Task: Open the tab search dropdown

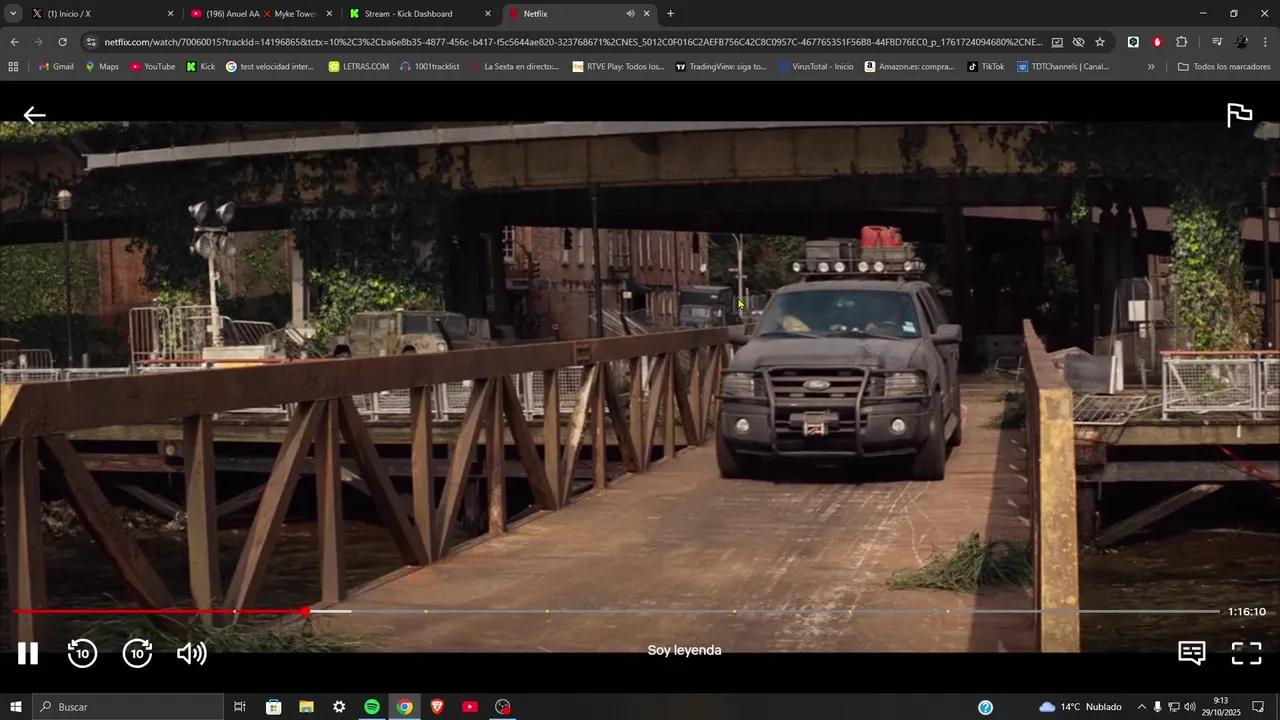Action: pos(12,13)
